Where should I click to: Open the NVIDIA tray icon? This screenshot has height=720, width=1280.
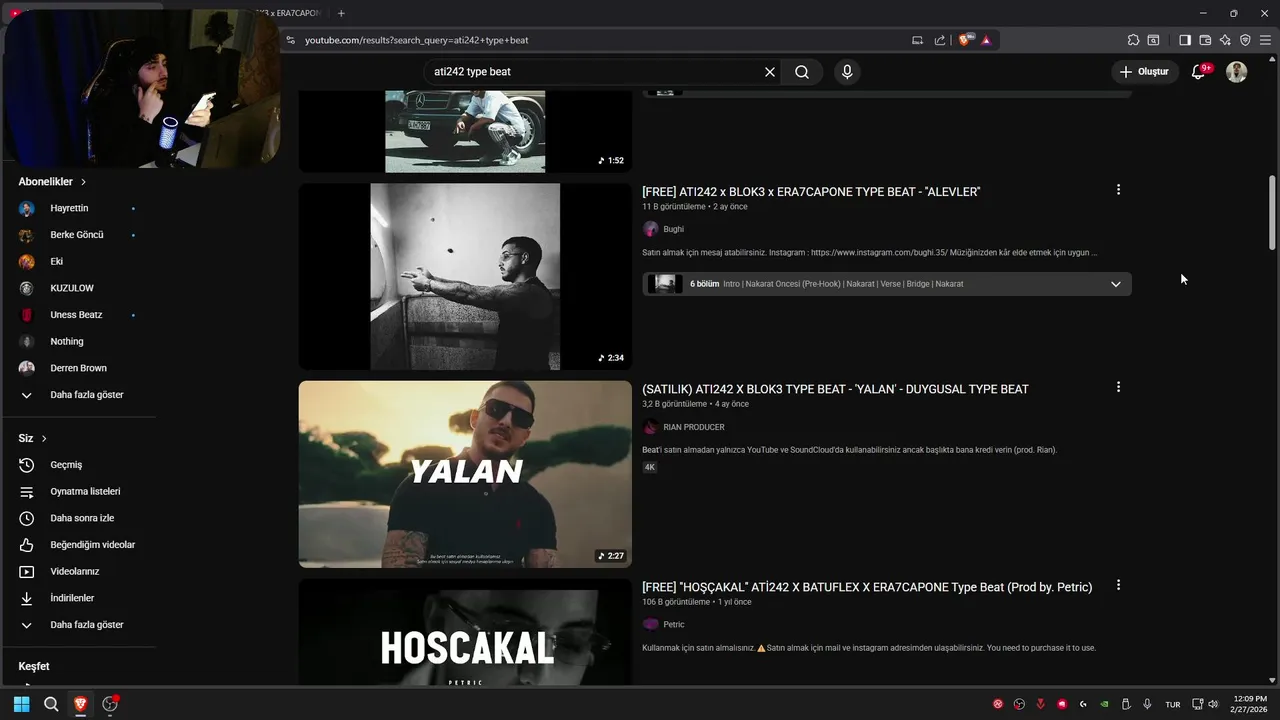coord(1104,704)
